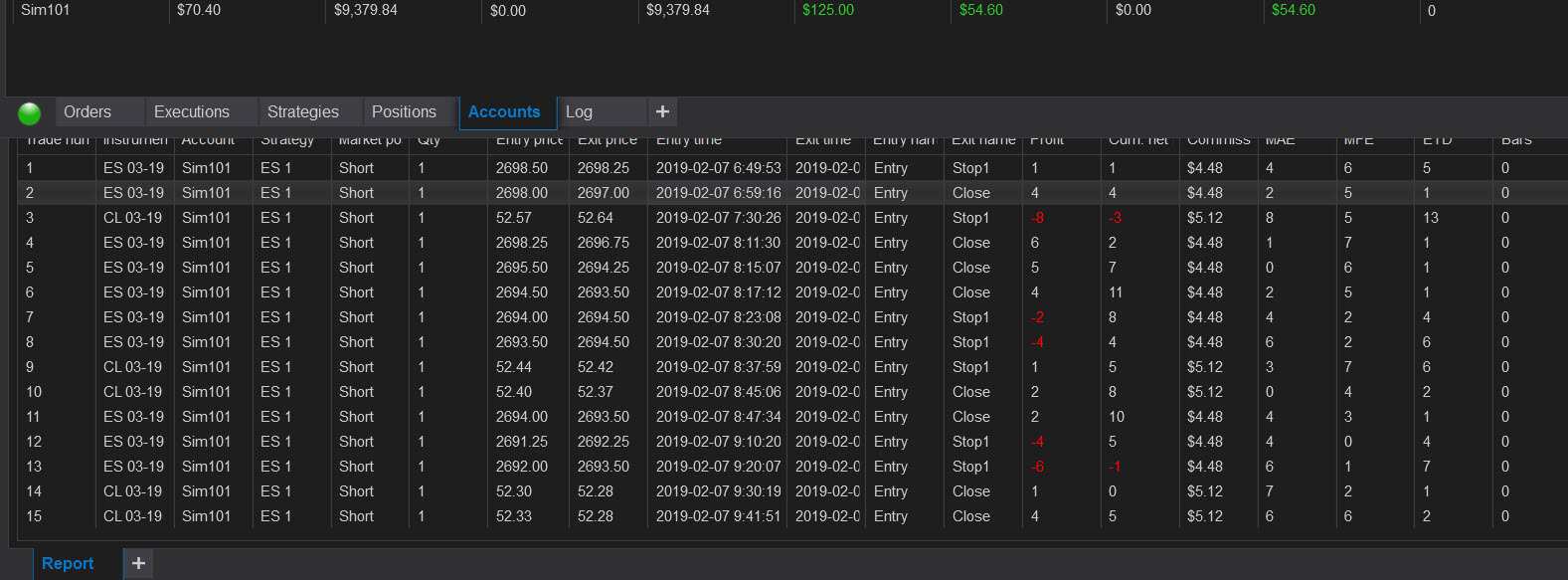Image resolution: width=1568 pixels, height=580 pixels.
Task: Select the Report tab
Action: coord(68,563)
